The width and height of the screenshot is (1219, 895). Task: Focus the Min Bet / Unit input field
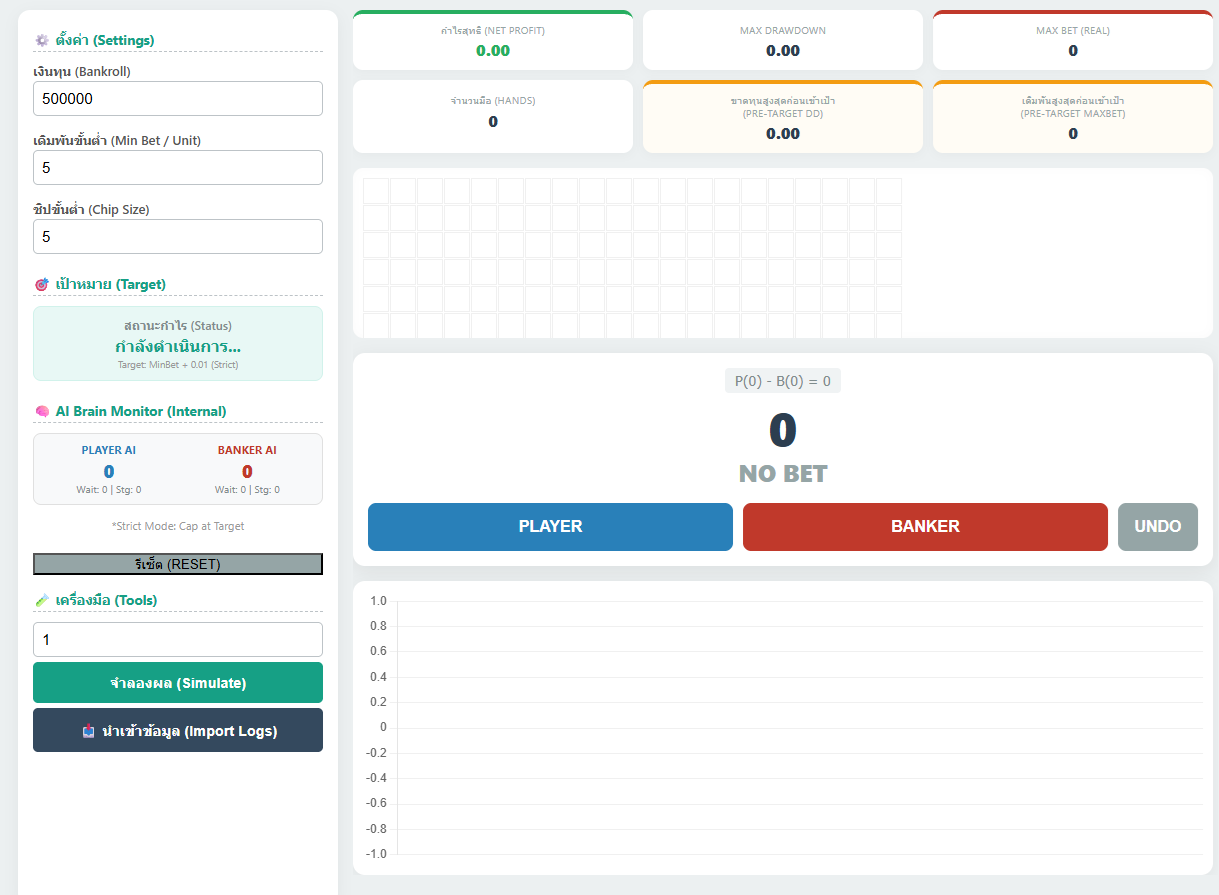point(178,168)
